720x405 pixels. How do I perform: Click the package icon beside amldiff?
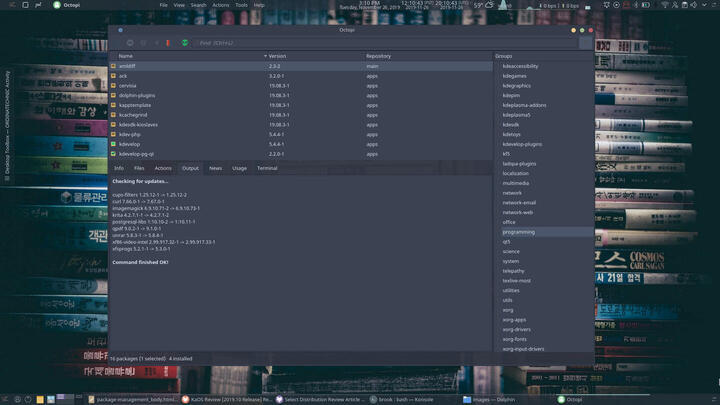pyautogui.click(x=113, y=66)
